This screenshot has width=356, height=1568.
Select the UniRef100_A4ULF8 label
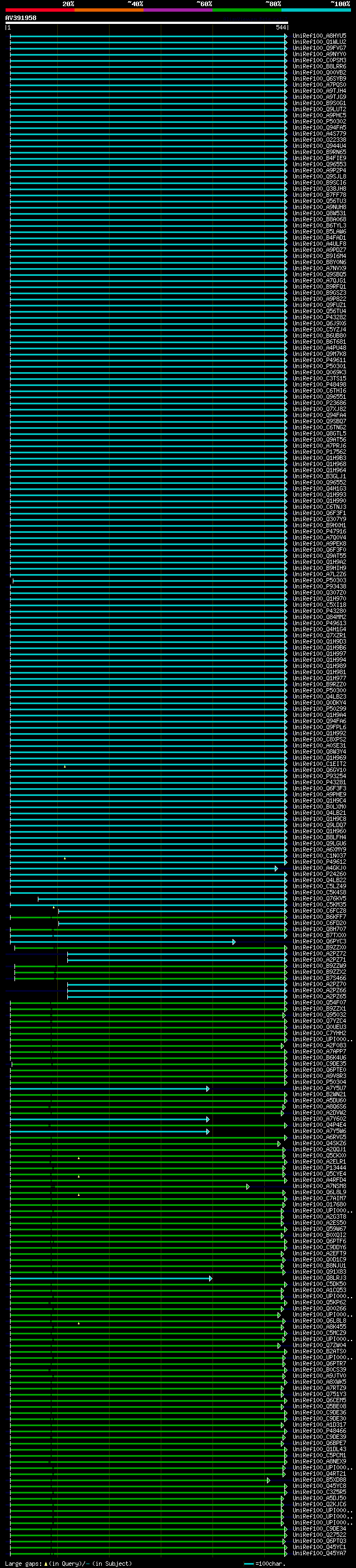coord(319,244)
